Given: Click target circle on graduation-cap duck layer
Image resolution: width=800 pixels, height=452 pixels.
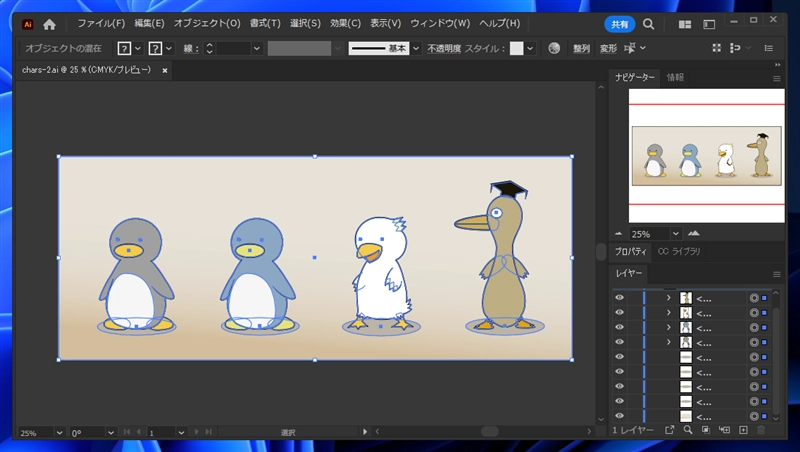Looking at the screenshot, I should coord(754,298).
